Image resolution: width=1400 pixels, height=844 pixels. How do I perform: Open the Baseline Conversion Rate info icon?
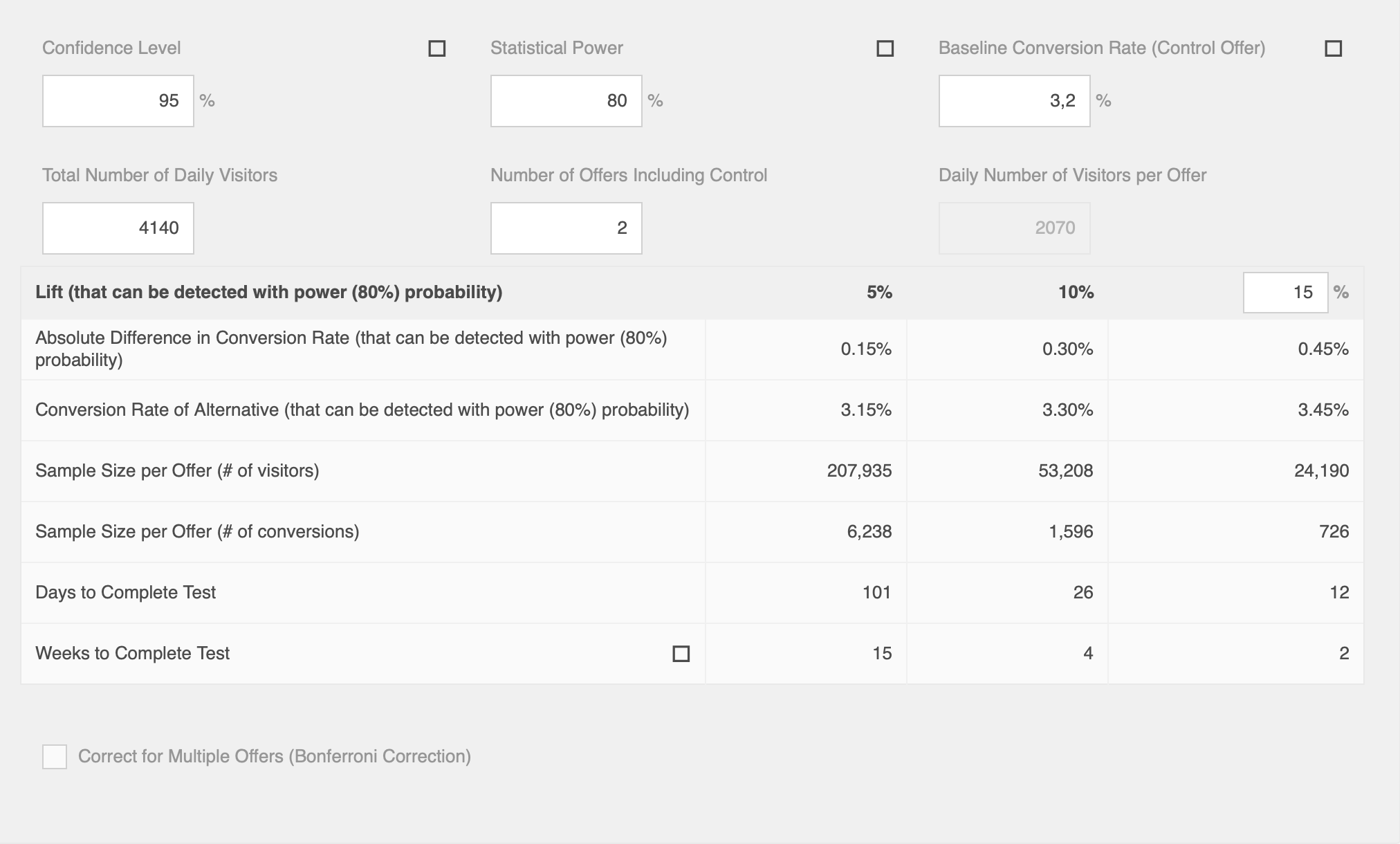click(1333, 48)
